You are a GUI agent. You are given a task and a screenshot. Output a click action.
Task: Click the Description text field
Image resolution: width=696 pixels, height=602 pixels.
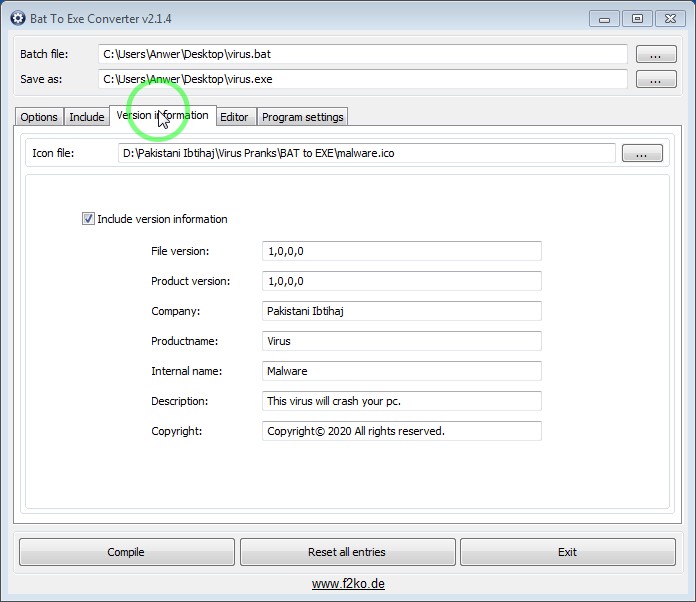click(x=402, y=401)
